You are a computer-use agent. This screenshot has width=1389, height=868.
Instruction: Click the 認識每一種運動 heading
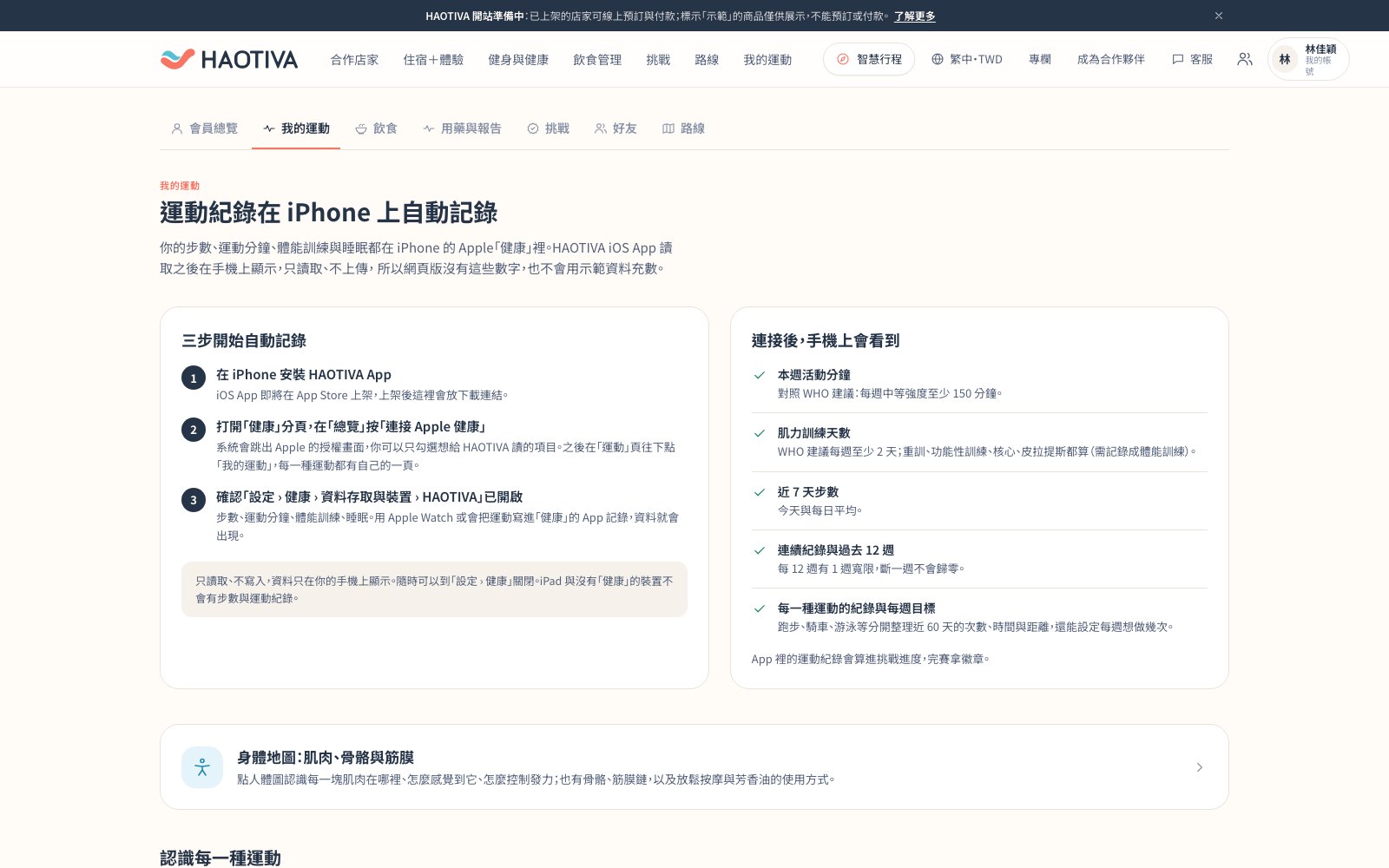click(x=221, y=858)
